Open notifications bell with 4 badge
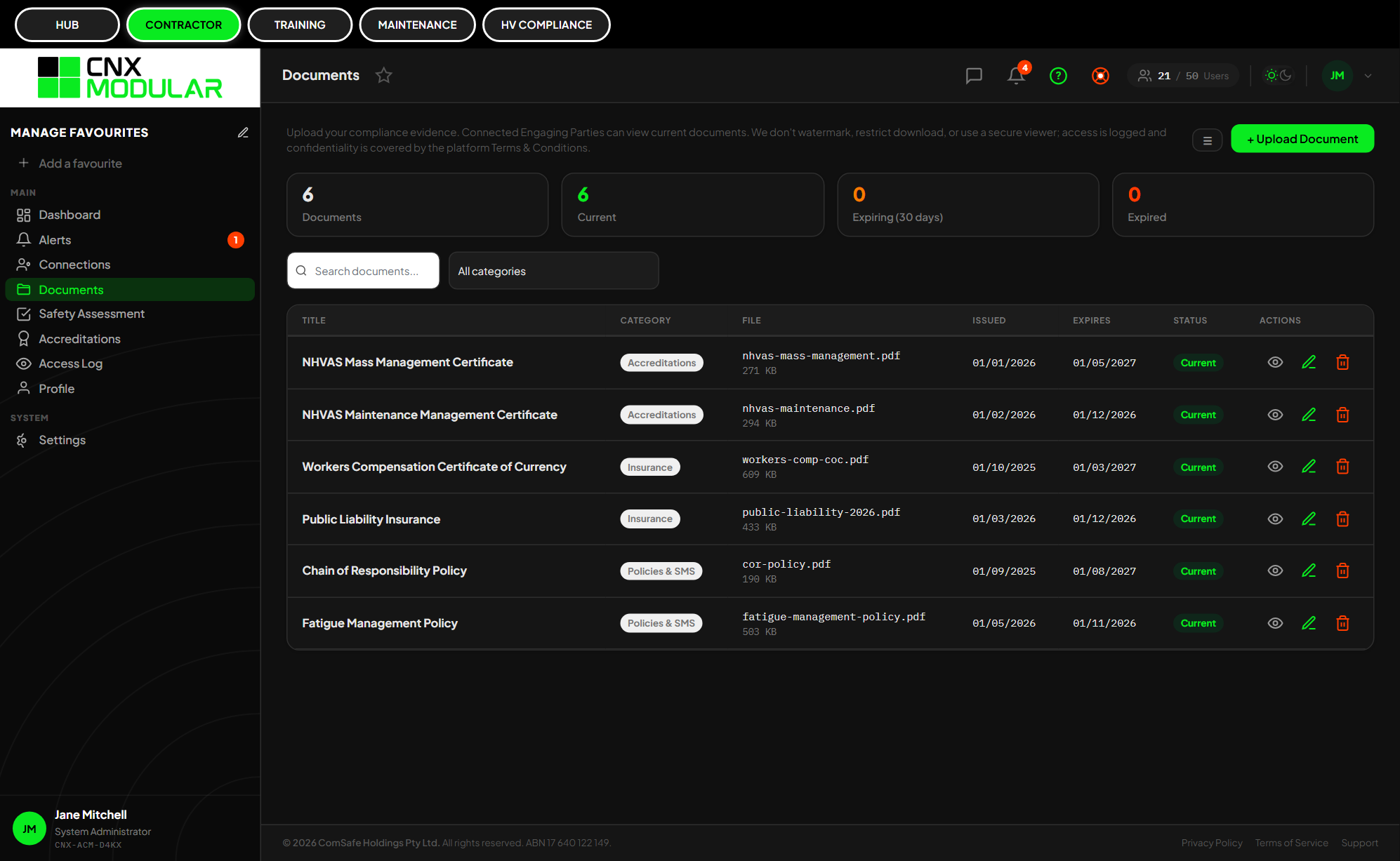The width and height of the screenshot is (1400, 861). point(1016,75)
